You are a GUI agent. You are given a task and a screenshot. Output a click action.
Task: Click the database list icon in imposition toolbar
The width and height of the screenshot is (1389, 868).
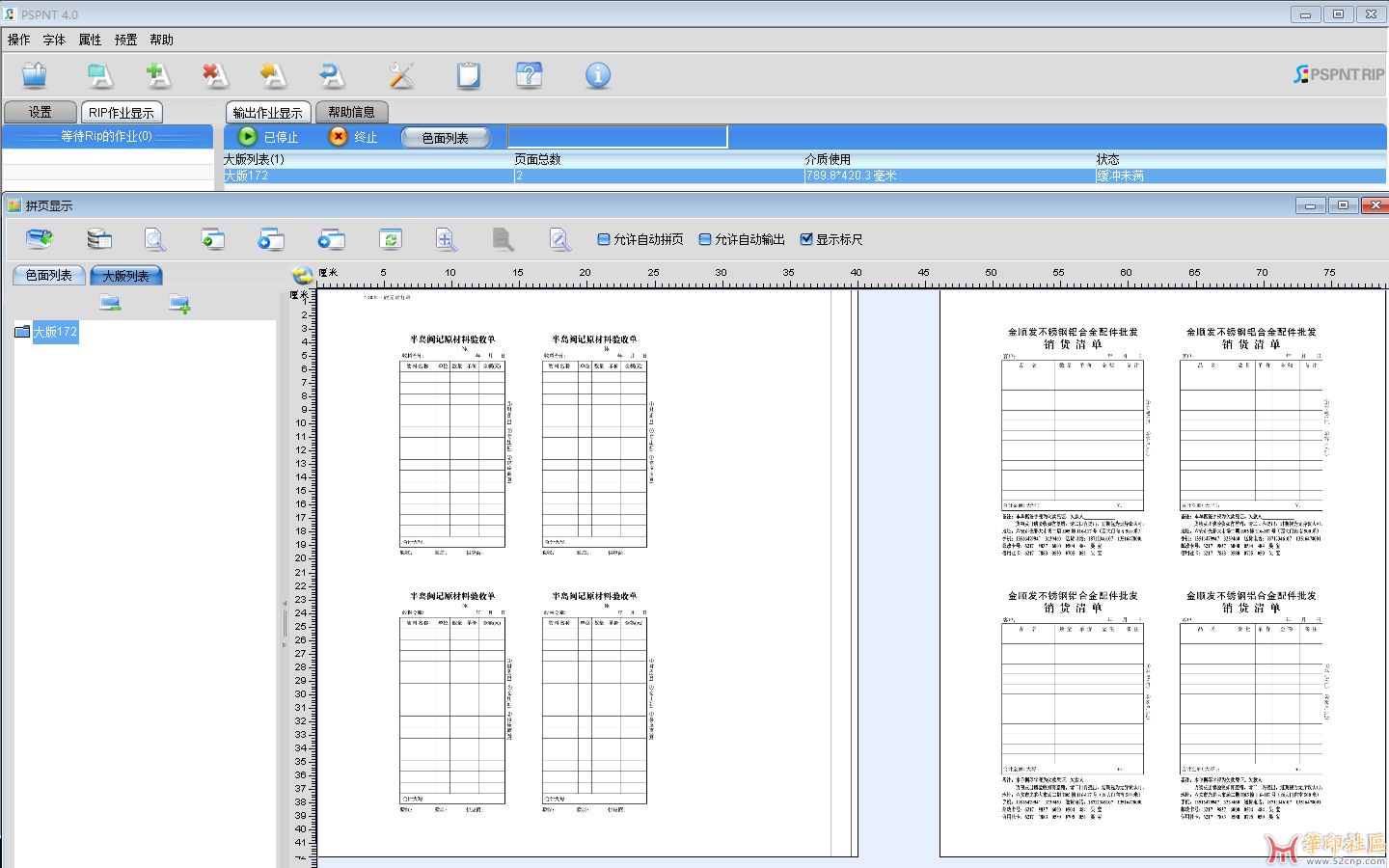click(x=99, y=239)
